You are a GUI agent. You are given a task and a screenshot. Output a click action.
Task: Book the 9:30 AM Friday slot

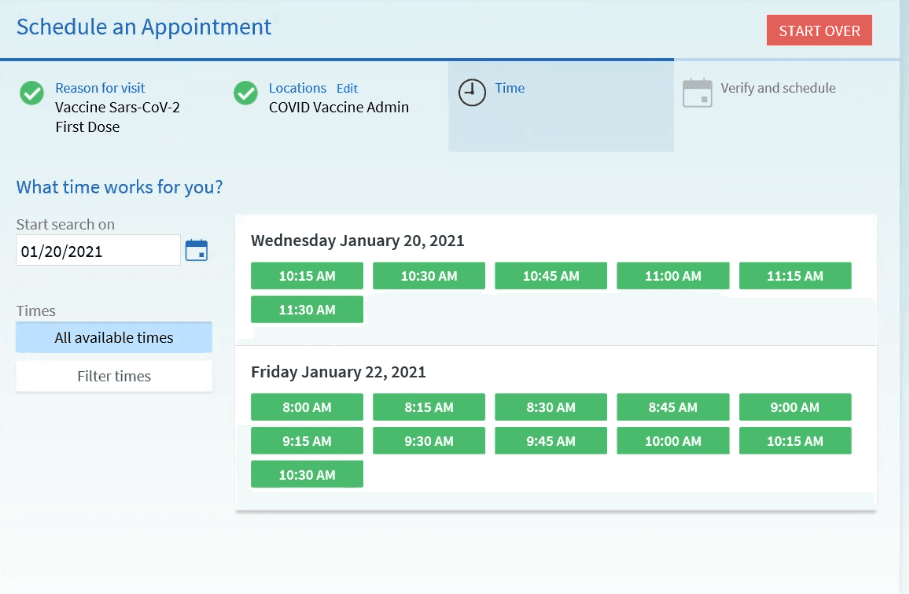[x=429, y=440]
